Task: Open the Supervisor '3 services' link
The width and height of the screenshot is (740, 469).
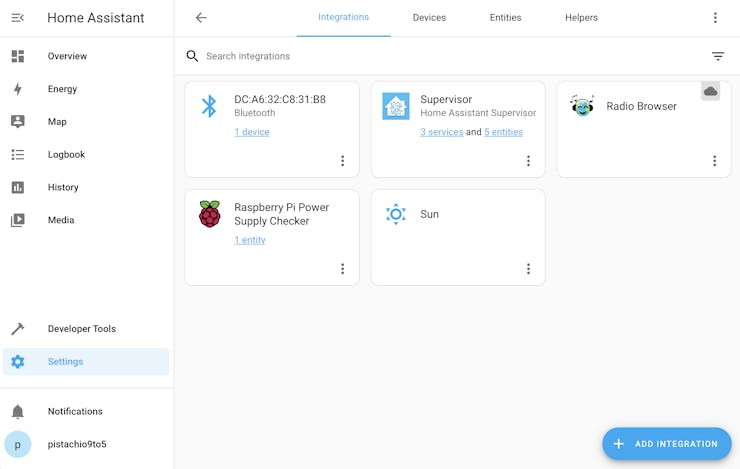Action: [x=442, y=132]
